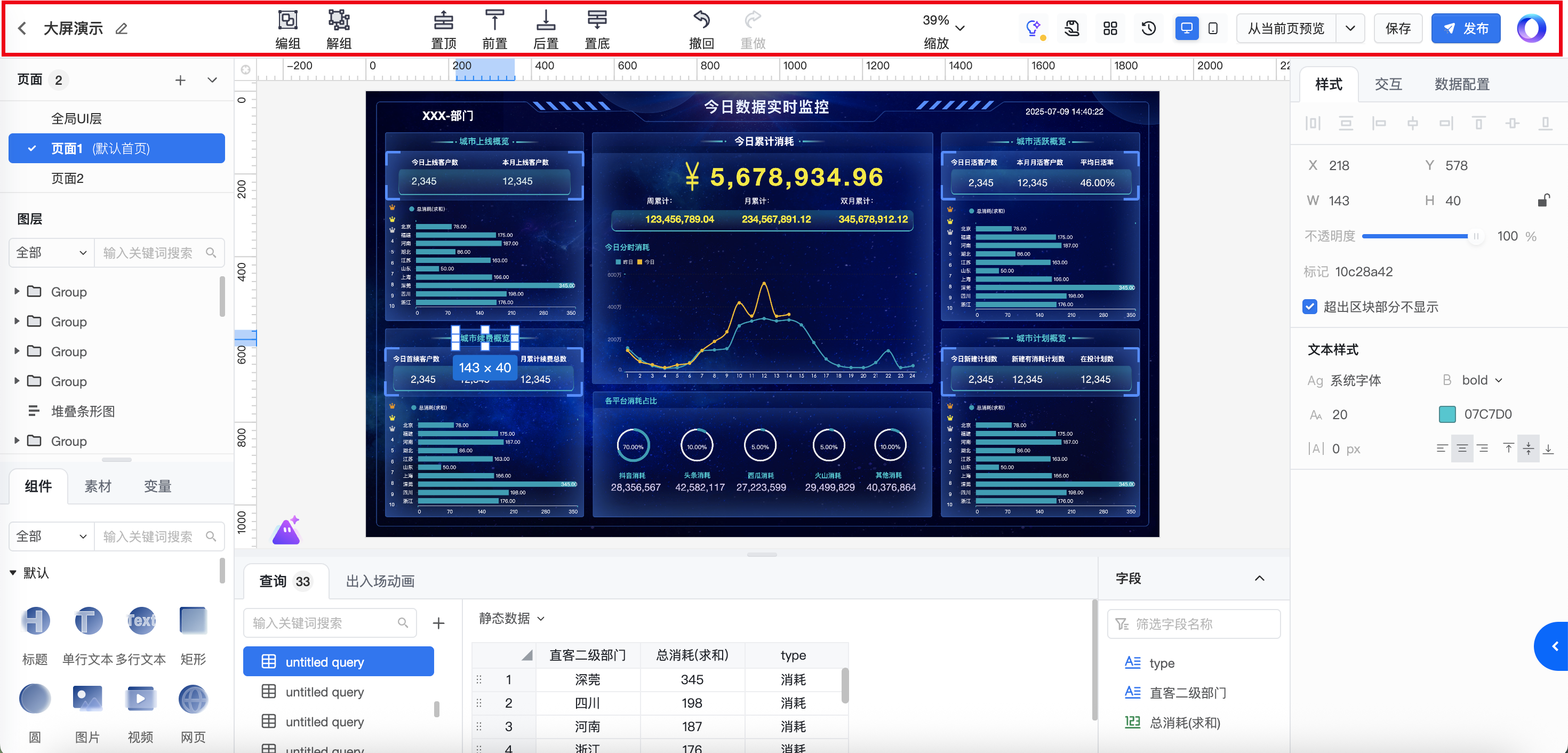Switch to mobile device view icon
The height and width of the screenshot is (753, 1568).
click(x=1212, y=29)
